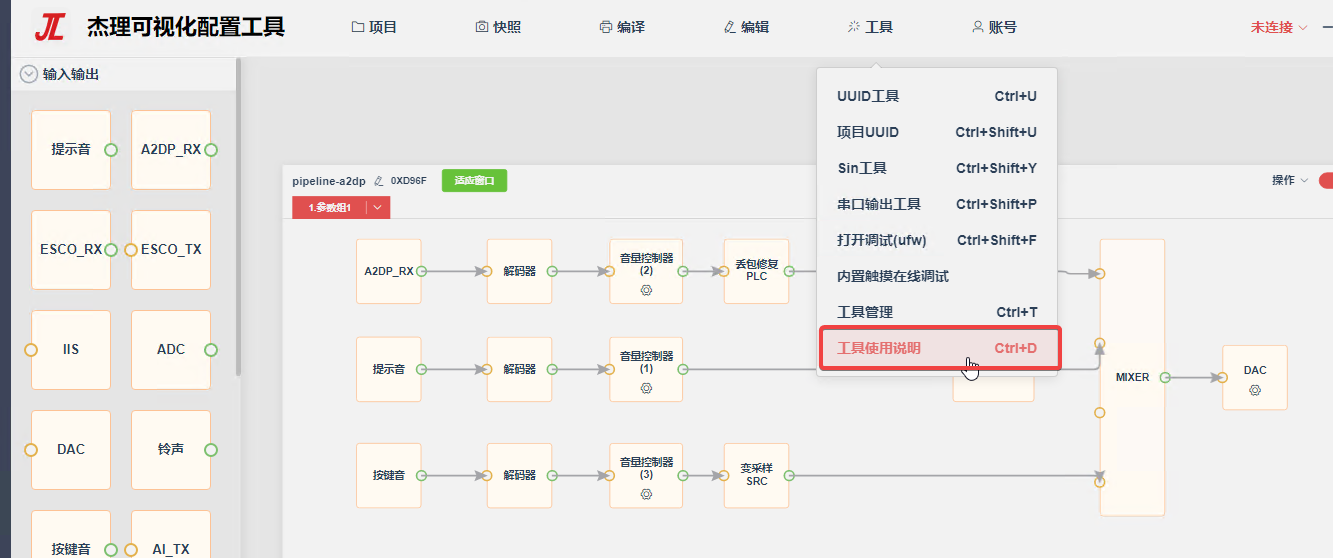Choose UUID工具 from the menu
The image size is (1333, 558).
(937, 97)
